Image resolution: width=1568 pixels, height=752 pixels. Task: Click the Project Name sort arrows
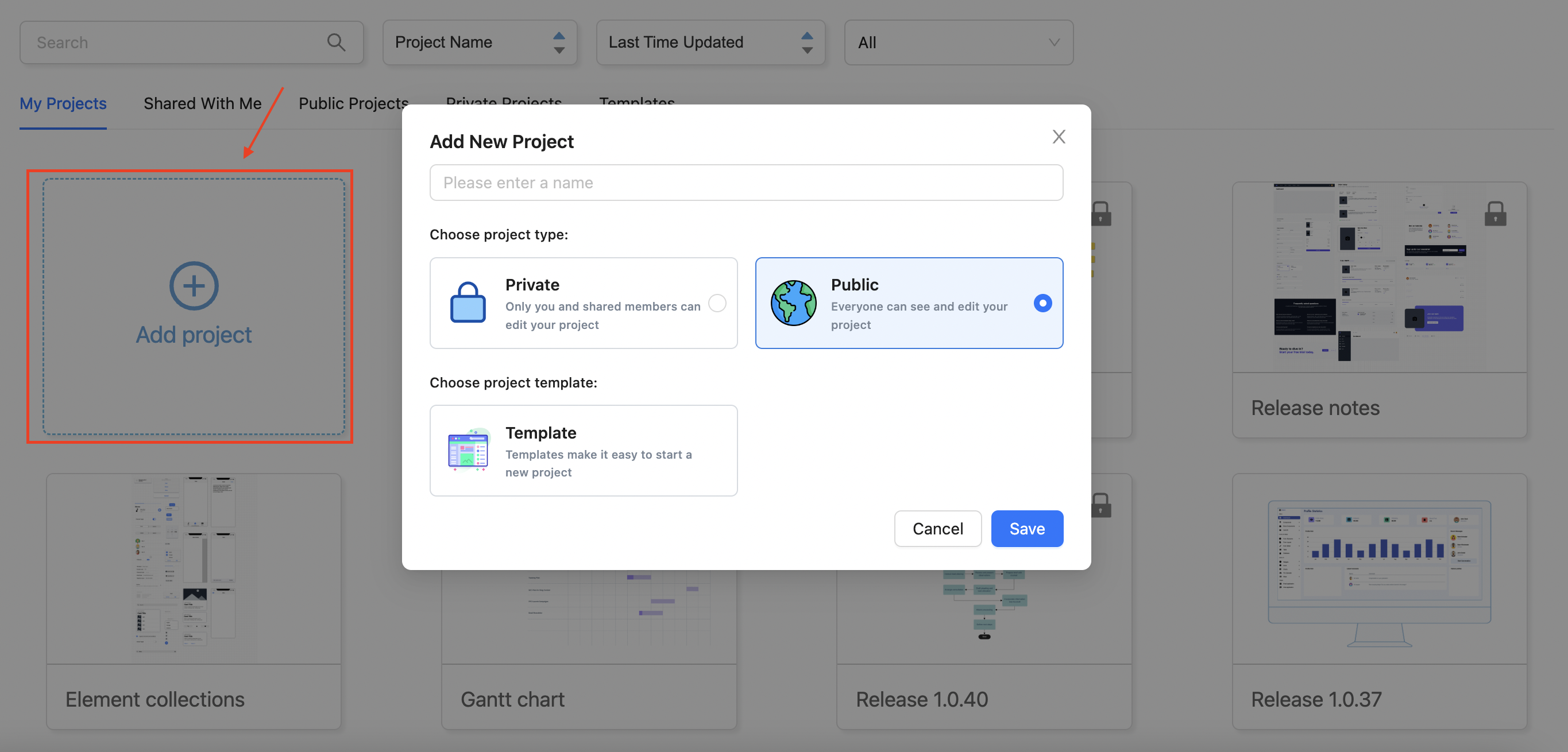coord(559,42)
